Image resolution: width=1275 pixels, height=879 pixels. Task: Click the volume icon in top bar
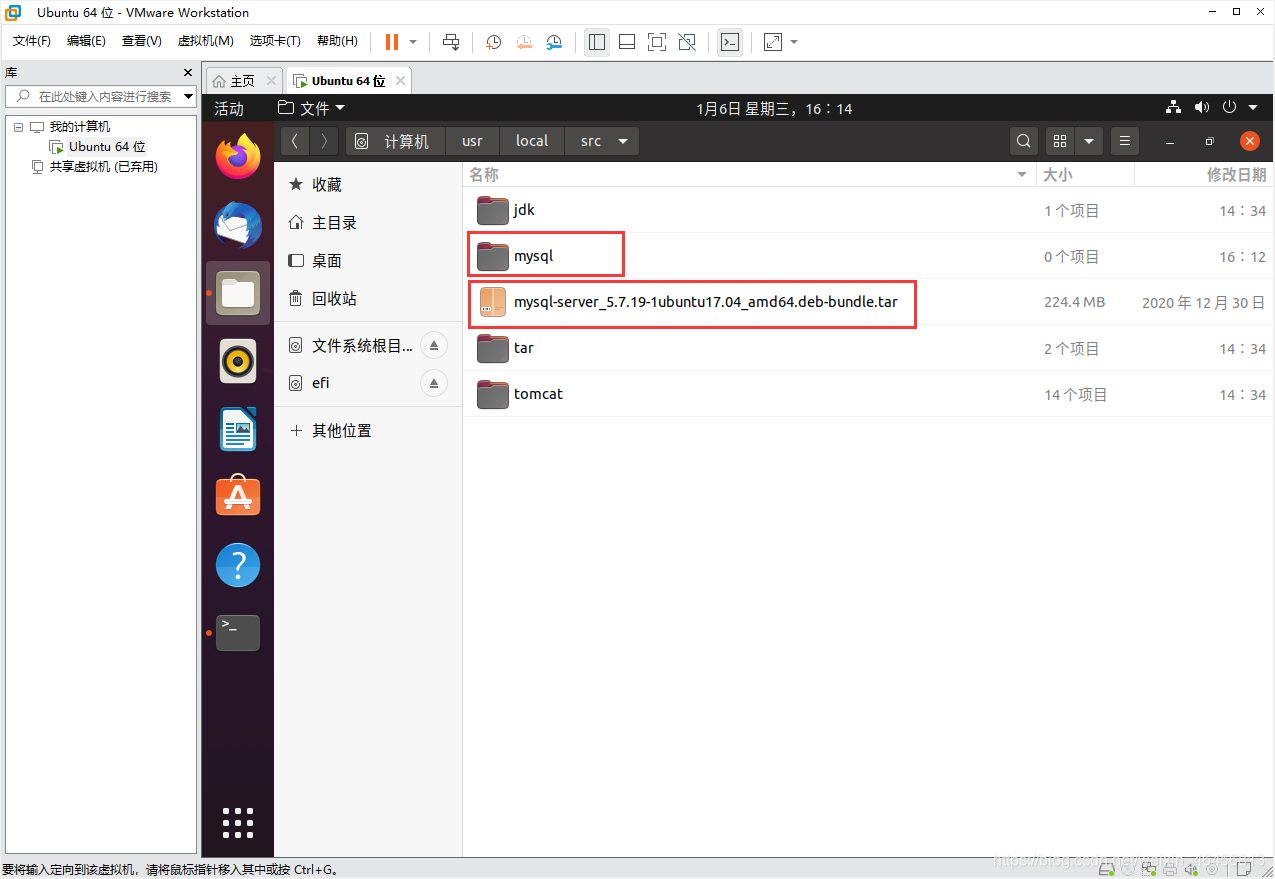(1201, 108)
